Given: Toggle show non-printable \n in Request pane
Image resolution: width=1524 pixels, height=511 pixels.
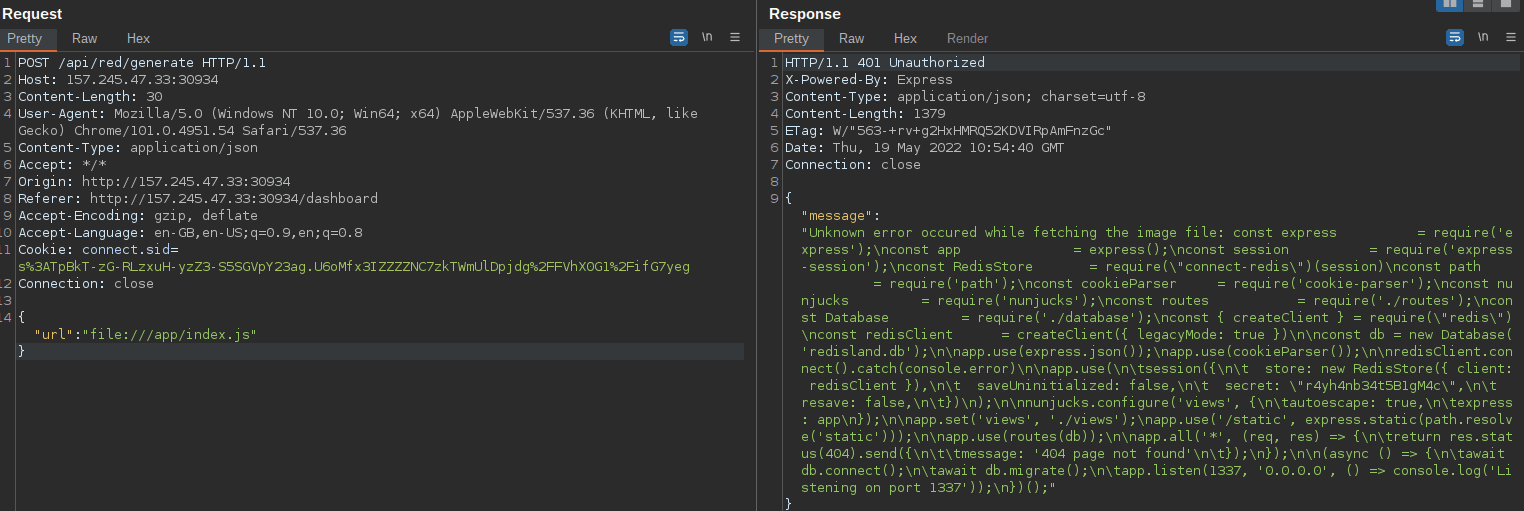Looking at the screenshot, I should pyautogui.click(x=707, y=37).
